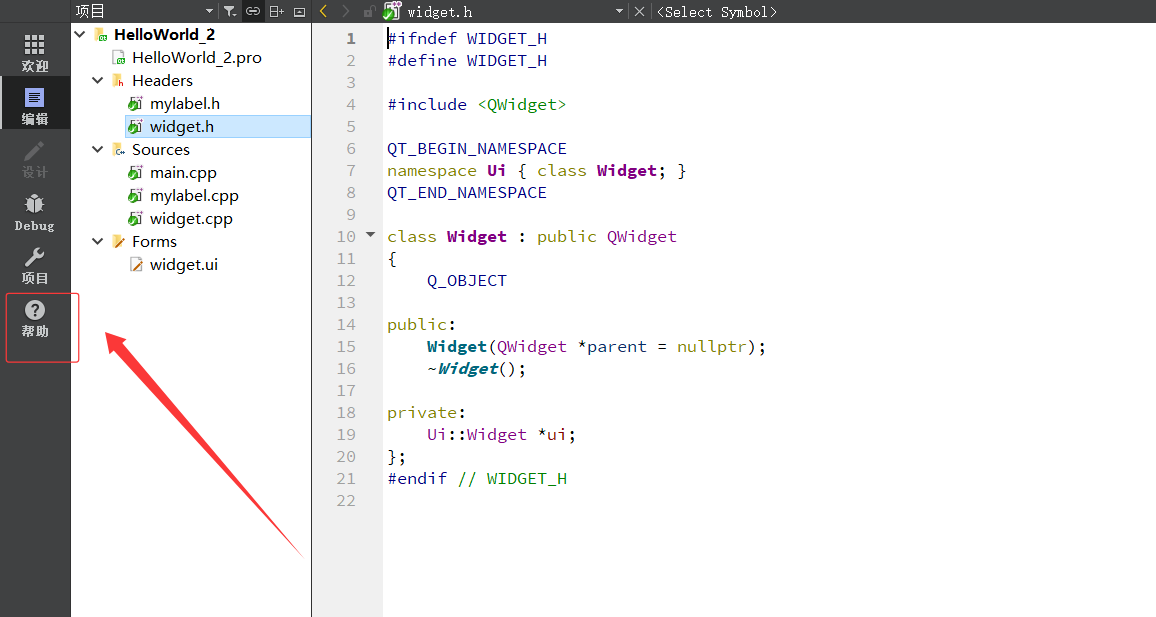Click the Q_OBJECT macro text
The image size is (1156, 617).
[467, 280]
